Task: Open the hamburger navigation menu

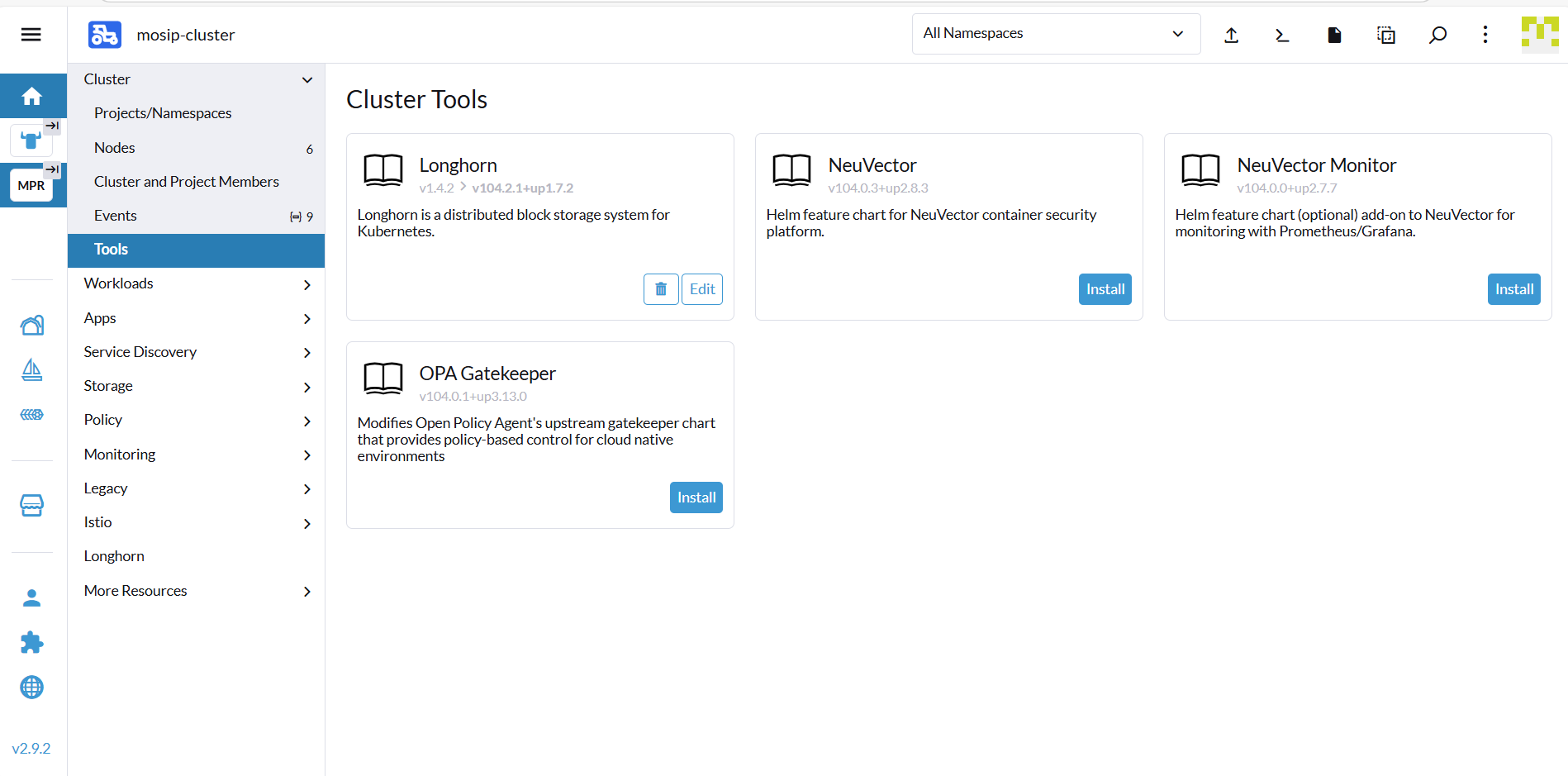Action: coord(31,35)
